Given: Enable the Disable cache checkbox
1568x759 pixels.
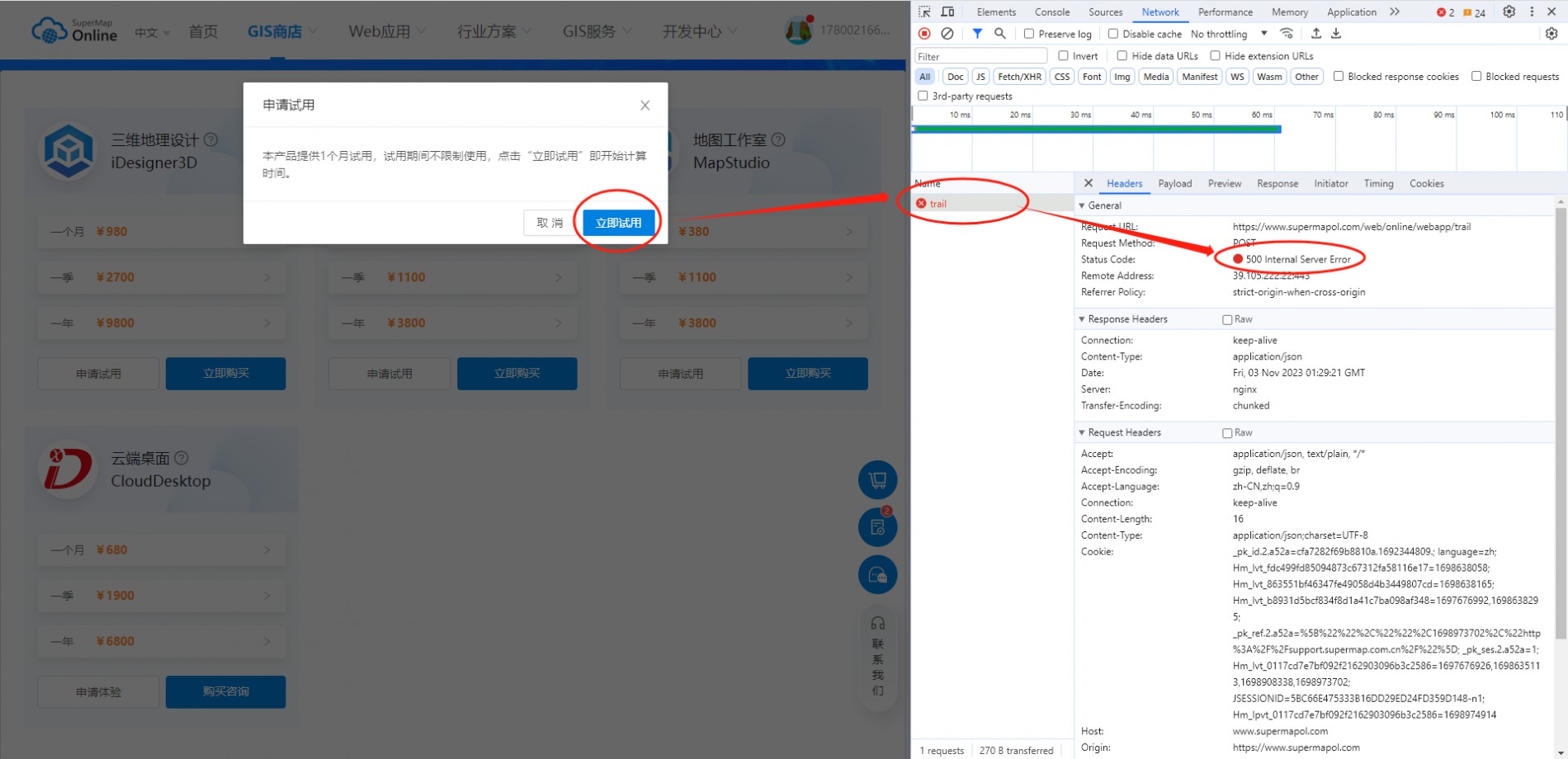Looking at the screenshot, I should tap(1112, 34).
